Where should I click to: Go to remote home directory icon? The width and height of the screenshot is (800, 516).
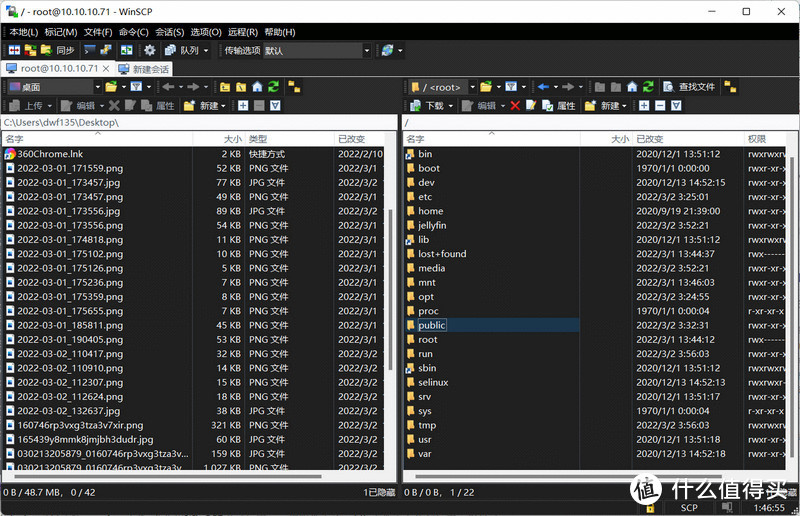pos(632,87)
